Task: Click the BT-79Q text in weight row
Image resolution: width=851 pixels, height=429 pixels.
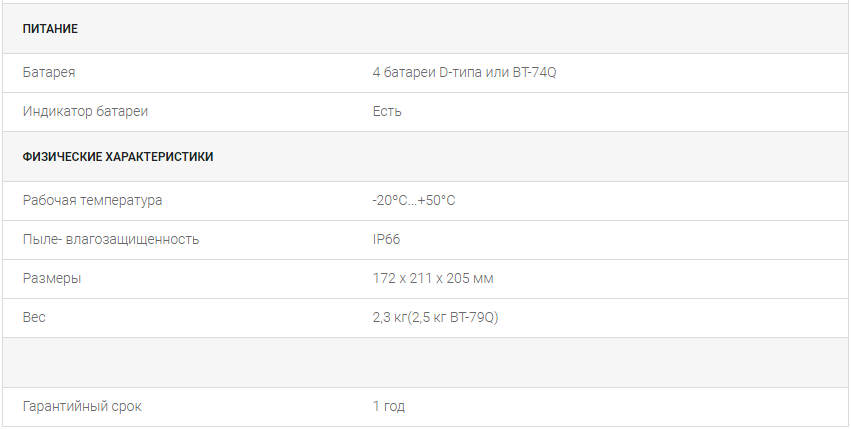Action: (472, 318)
